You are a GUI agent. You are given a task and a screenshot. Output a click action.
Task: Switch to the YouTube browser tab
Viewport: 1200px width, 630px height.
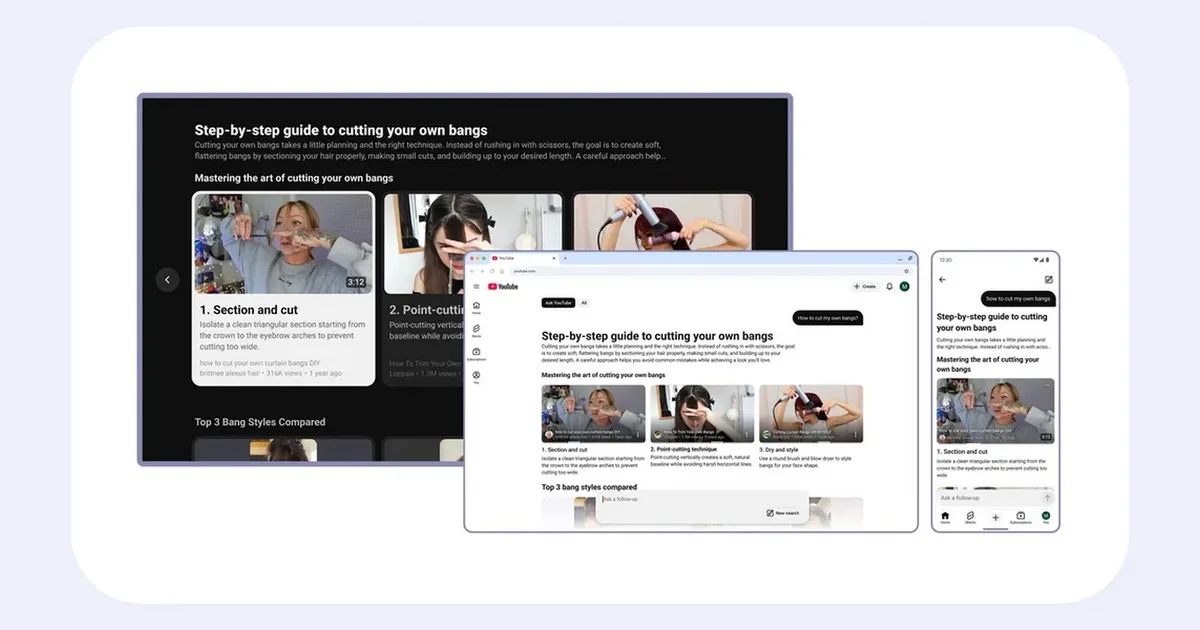tap(525, 258)
